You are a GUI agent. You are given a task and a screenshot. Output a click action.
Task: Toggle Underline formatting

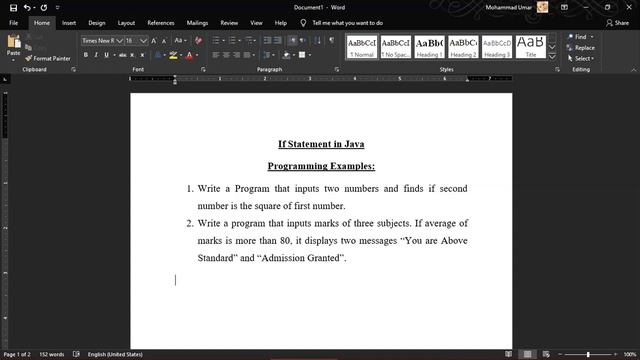point(107,55)
